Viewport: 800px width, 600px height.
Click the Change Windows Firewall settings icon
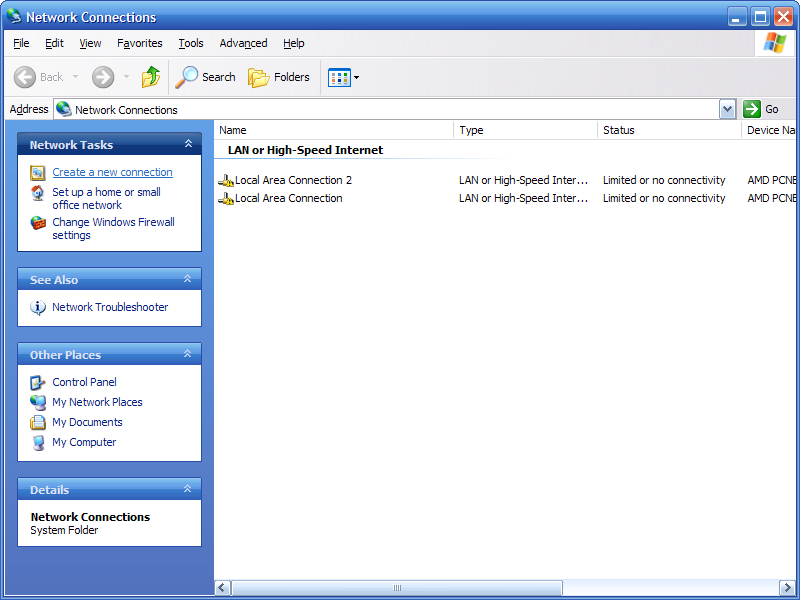(38, 223)
